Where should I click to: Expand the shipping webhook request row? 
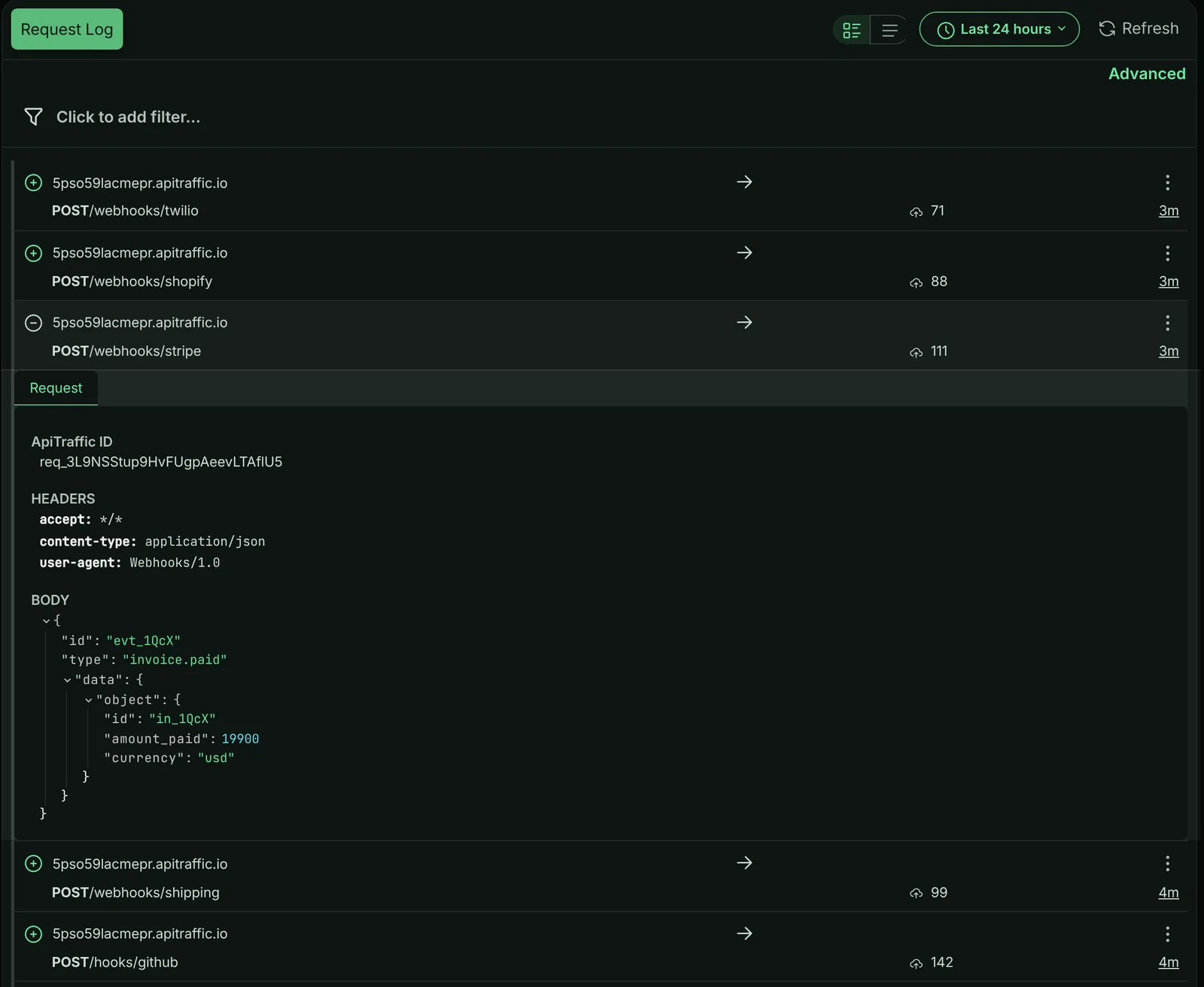33,864
